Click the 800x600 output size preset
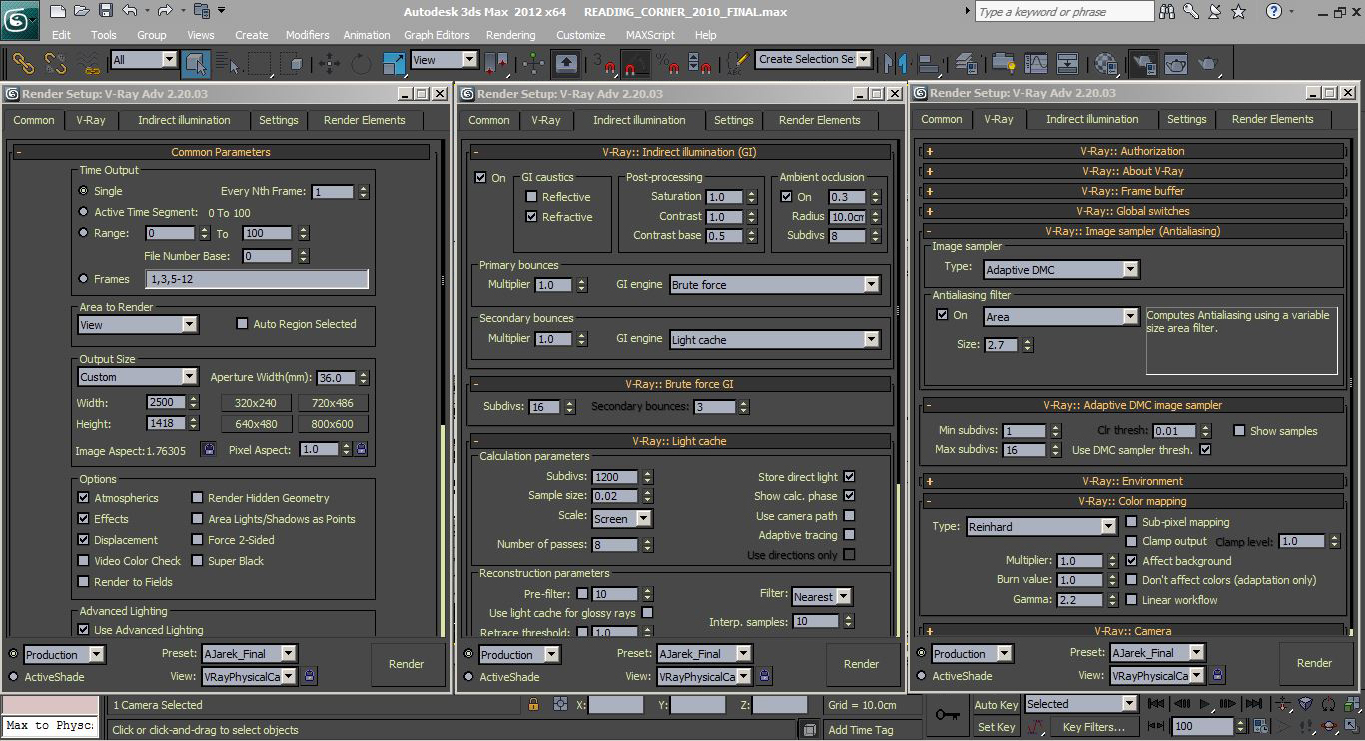Screen dimensions: 1365x741 click(x=332, y=424)
